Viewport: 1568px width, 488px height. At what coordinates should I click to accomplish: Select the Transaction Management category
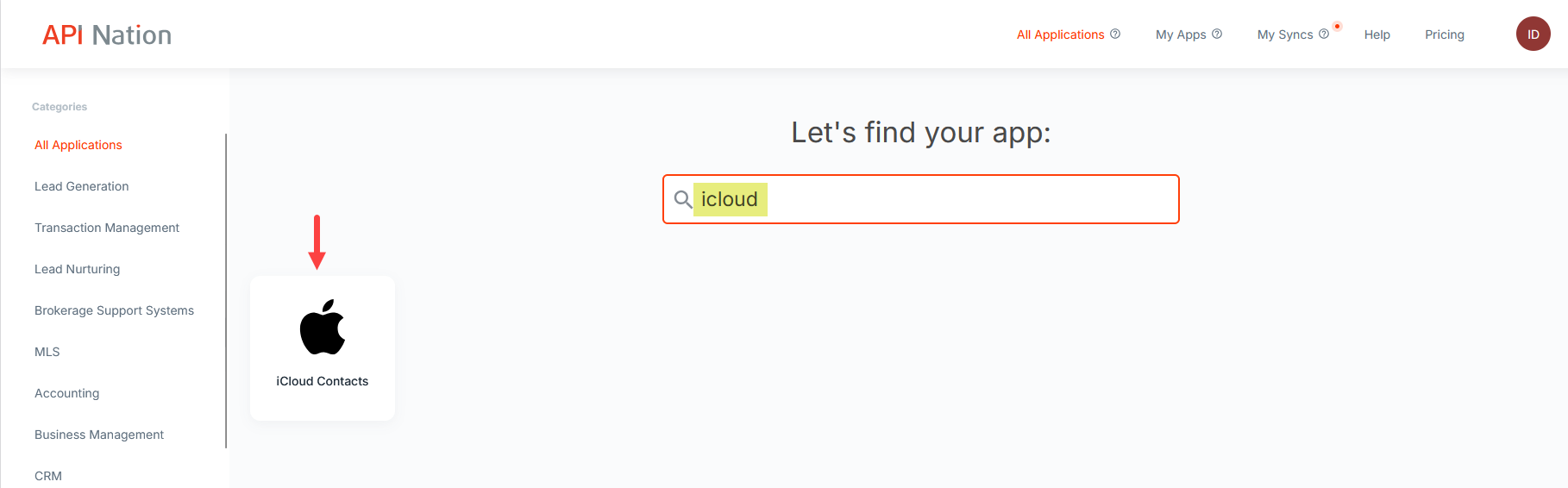(x=107, y=228)
